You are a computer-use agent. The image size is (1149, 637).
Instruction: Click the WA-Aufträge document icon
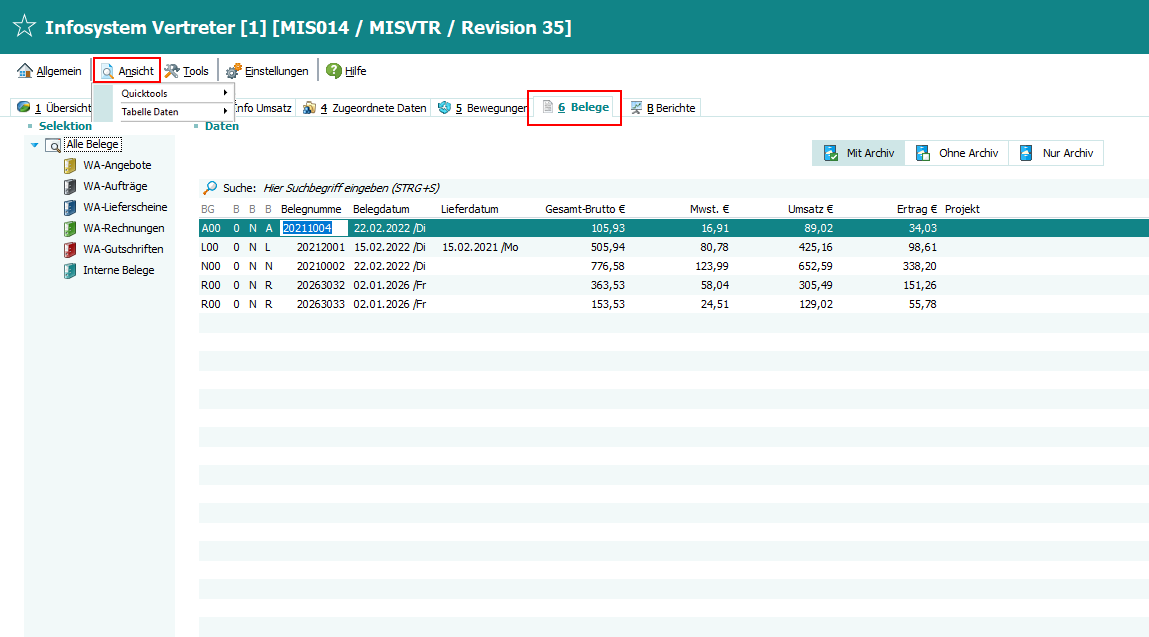(69, 187)
